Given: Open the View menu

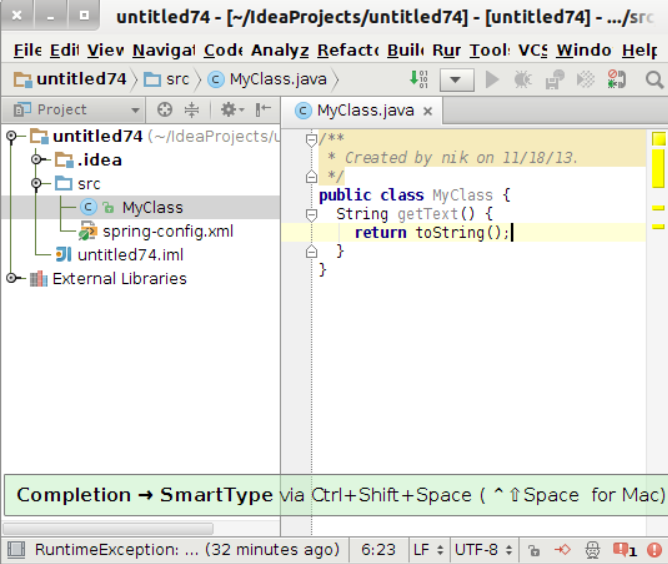Looking at the screenshot, I should (105, 50).
